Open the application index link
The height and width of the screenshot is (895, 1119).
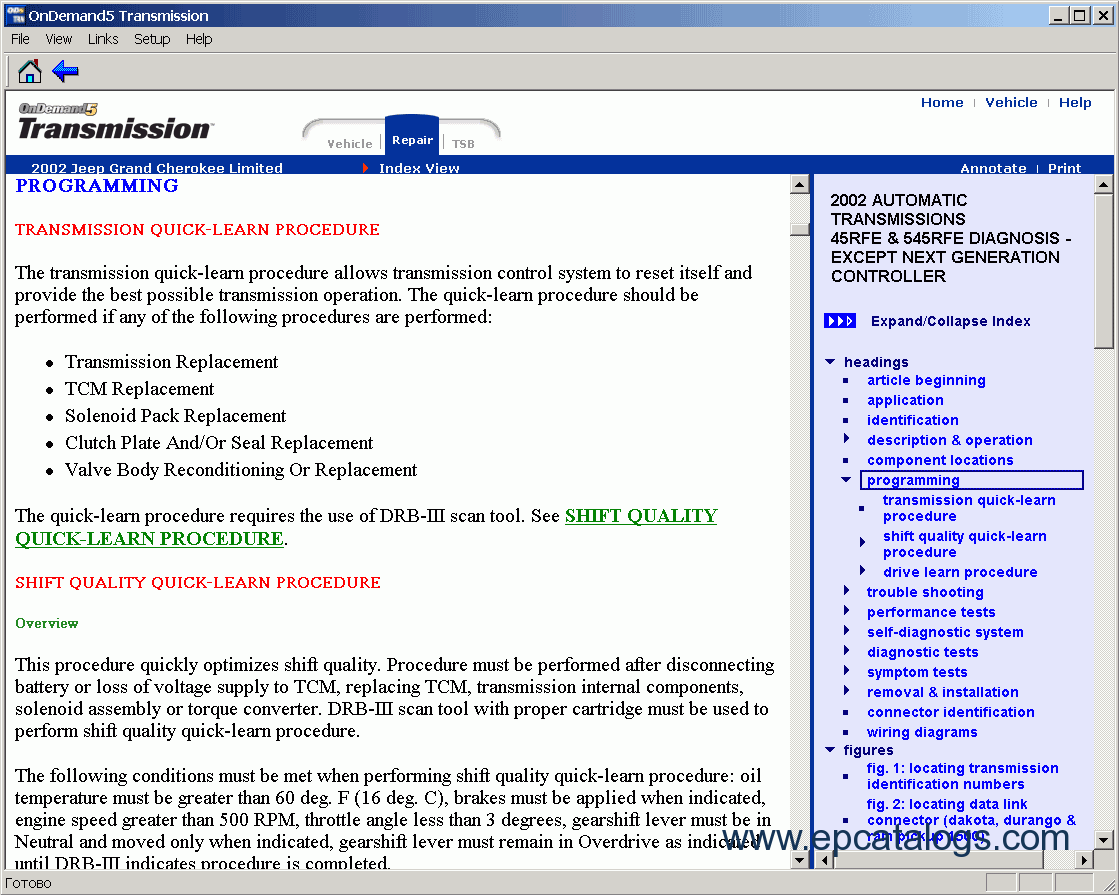point(905,400)
